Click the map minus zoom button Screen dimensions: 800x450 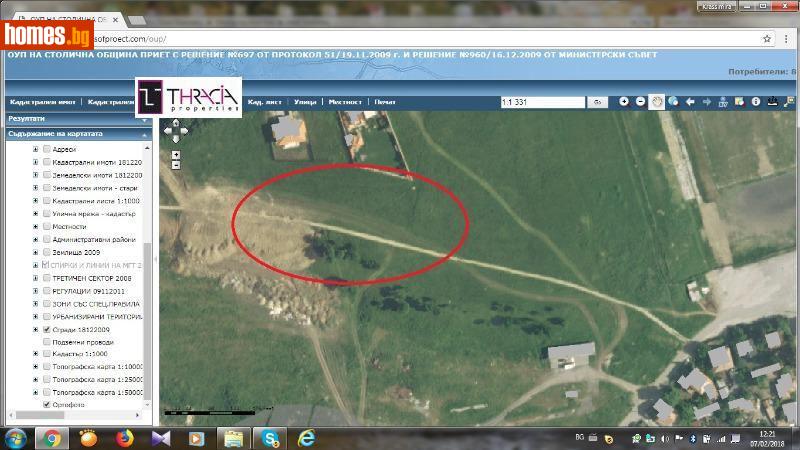click(x=176, y=165)
